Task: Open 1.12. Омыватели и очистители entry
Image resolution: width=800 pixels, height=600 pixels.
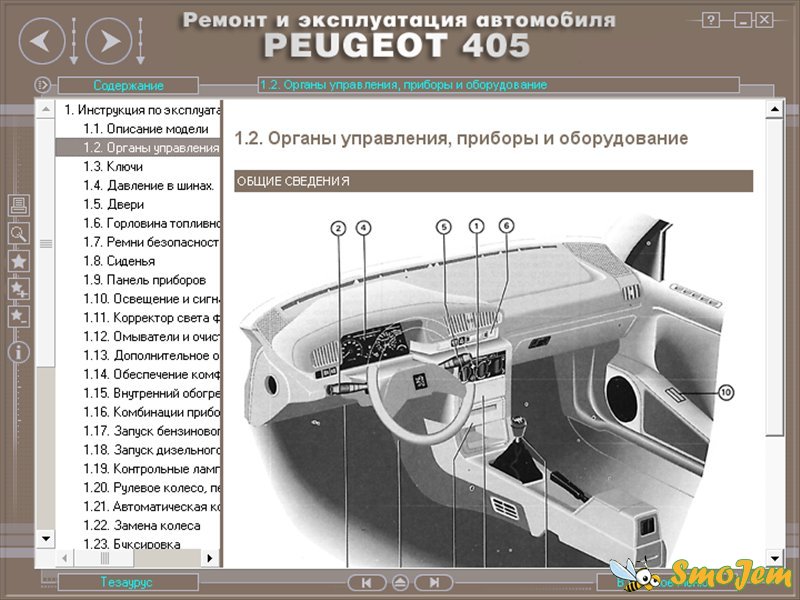Action: coord(152,337)
